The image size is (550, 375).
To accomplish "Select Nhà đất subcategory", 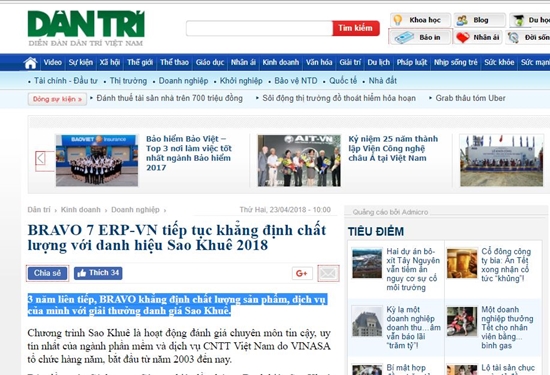I will coord(382,81).
